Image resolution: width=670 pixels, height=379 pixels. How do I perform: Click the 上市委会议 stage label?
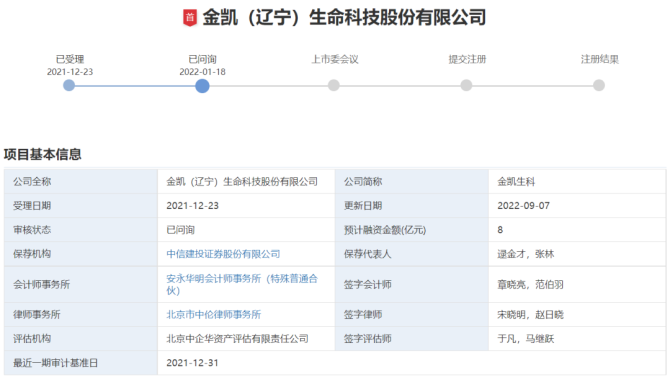click(335, 59)
